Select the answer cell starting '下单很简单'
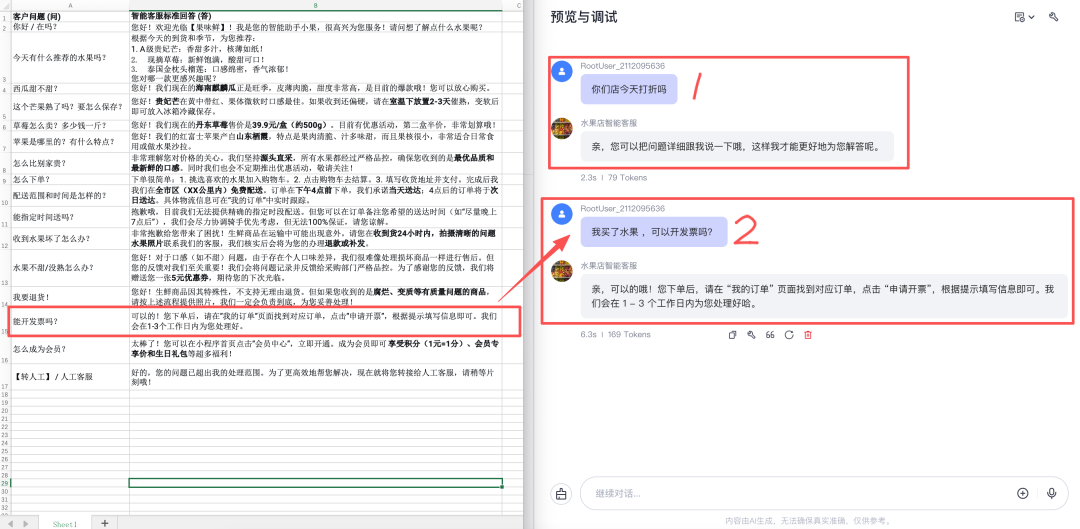The width and height of the screenshot is (1080, 529). tap(315, 180)
